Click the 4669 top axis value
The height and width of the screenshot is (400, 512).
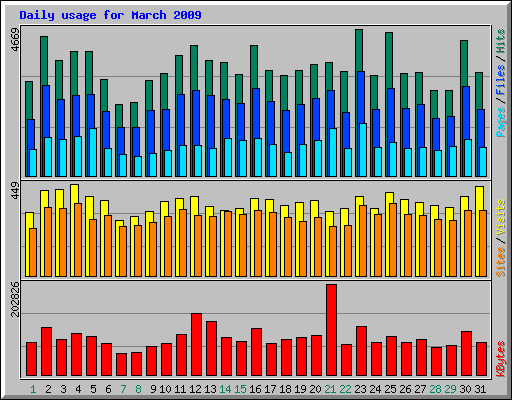coord(15,40)
